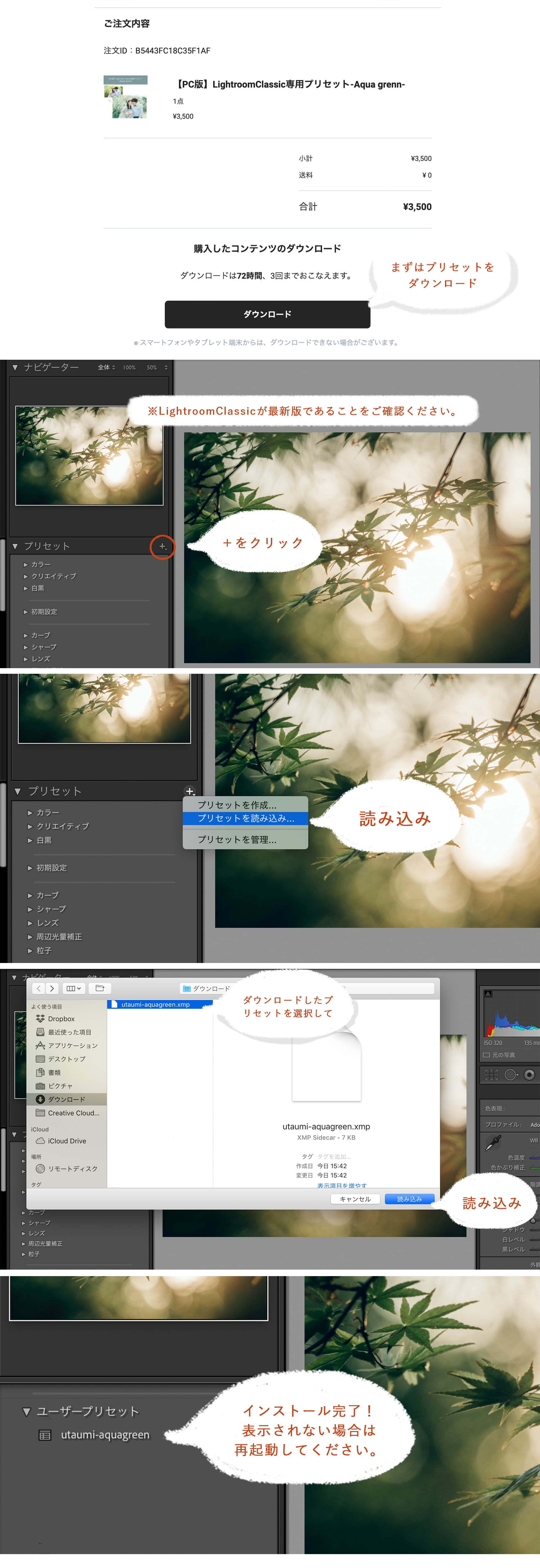The image size is (540, 1568).
Task: Click キャンセル in the file dialog
Action: (356, 1199)
